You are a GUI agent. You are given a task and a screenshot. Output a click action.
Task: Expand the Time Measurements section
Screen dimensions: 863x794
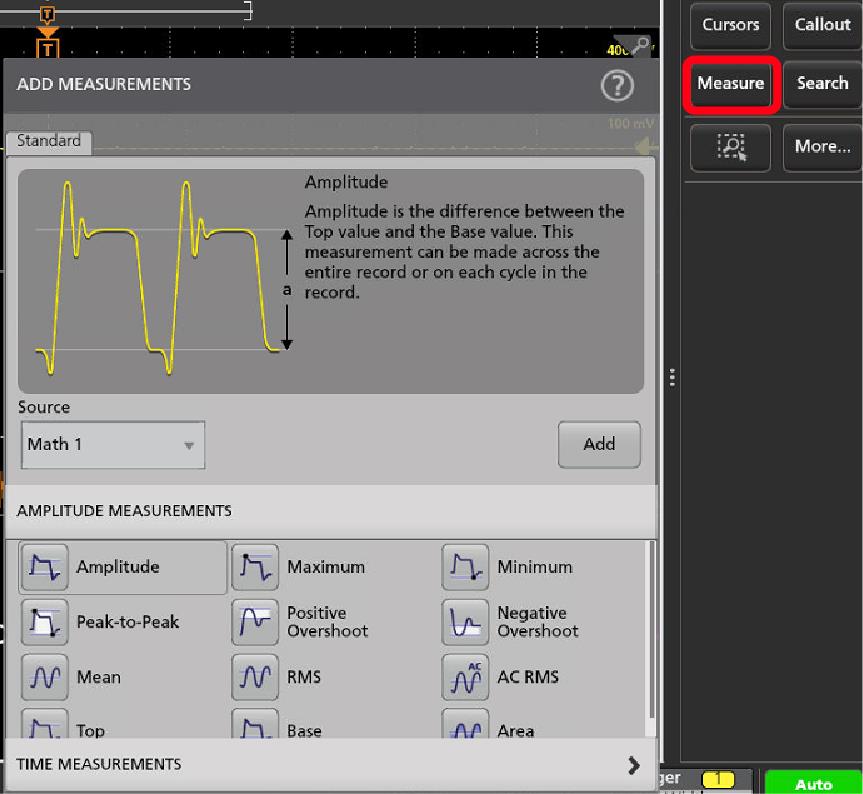click(x=632, y=765)
